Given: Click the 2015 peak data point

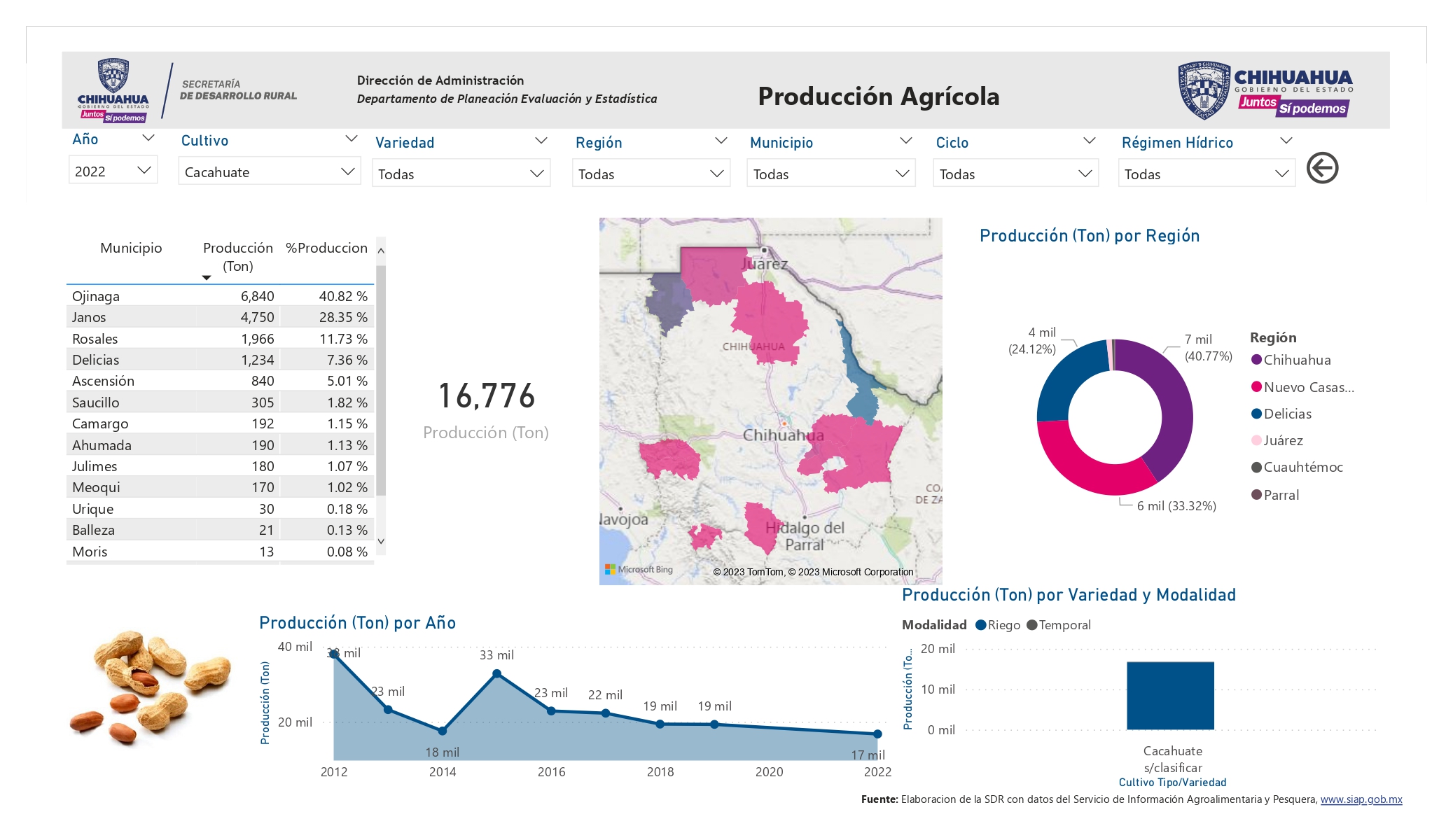Looking at the screenshot, I should click(x=496, y=673).
